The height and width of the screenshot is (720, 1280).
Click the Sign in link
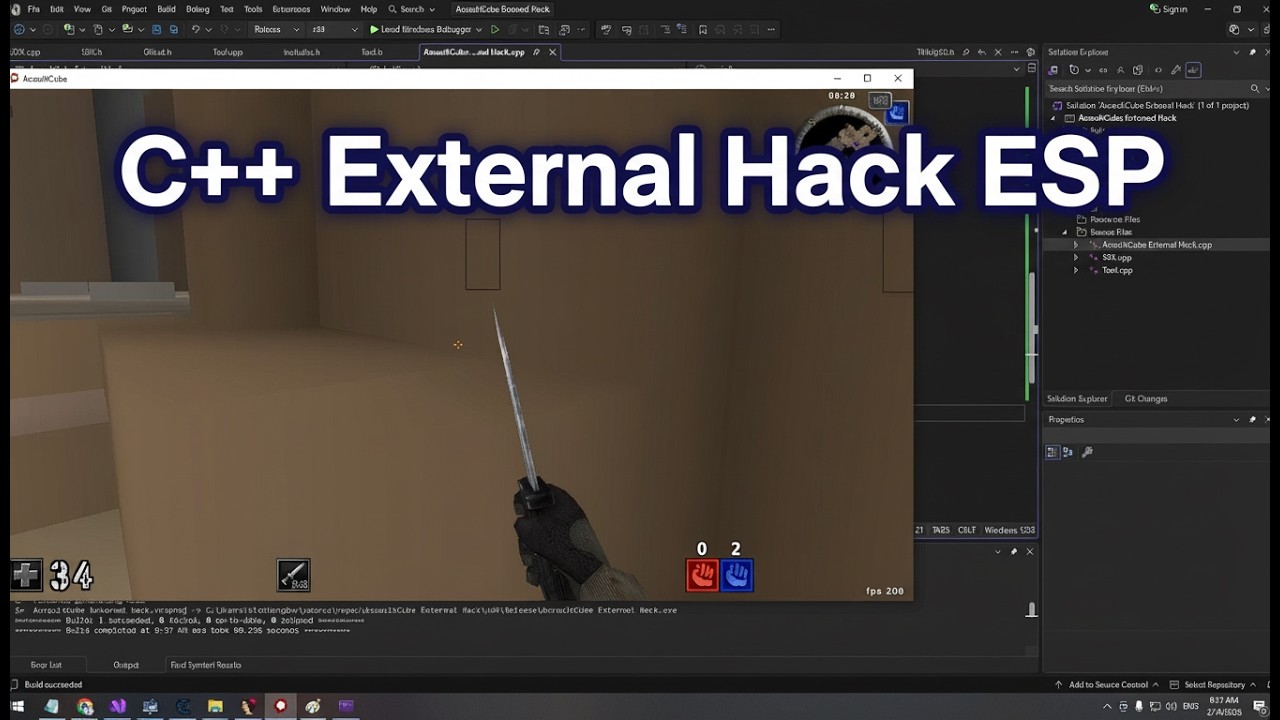point(1169,9)
